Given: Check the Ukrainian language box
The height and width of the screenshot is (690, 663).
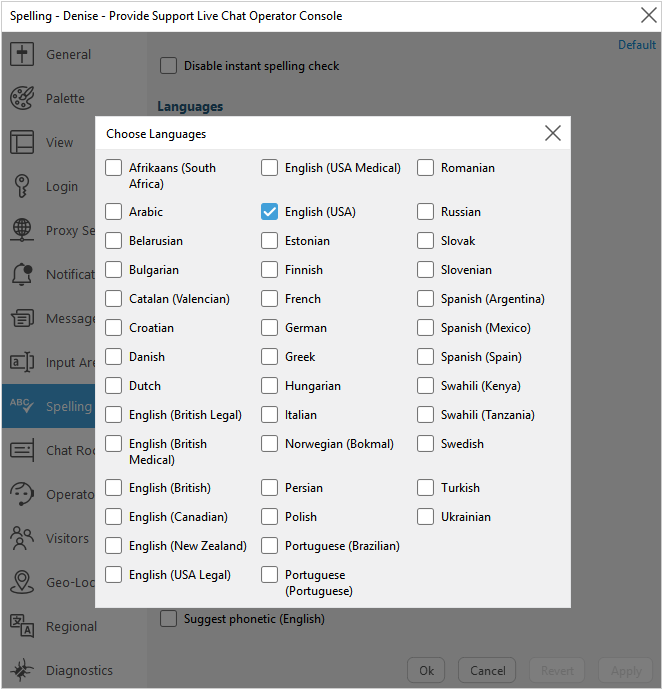Looking at the screenshot, I should coord(425,517).
